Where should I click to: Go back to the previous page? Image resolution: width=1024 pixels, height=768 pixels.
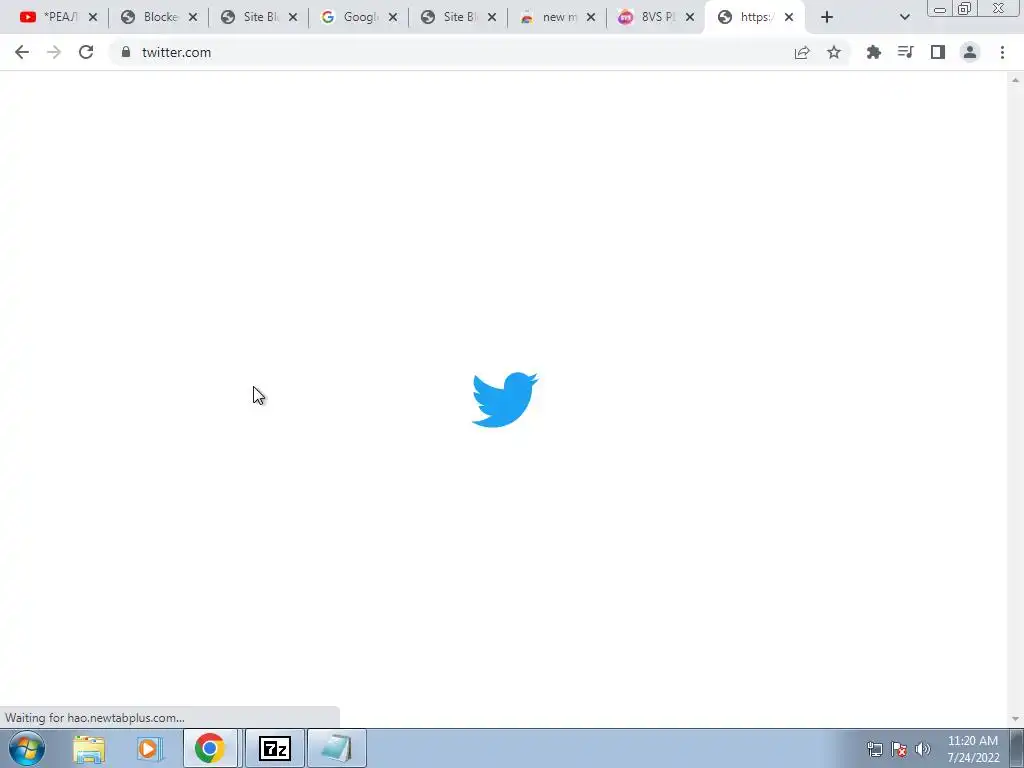tap(22, 52)
